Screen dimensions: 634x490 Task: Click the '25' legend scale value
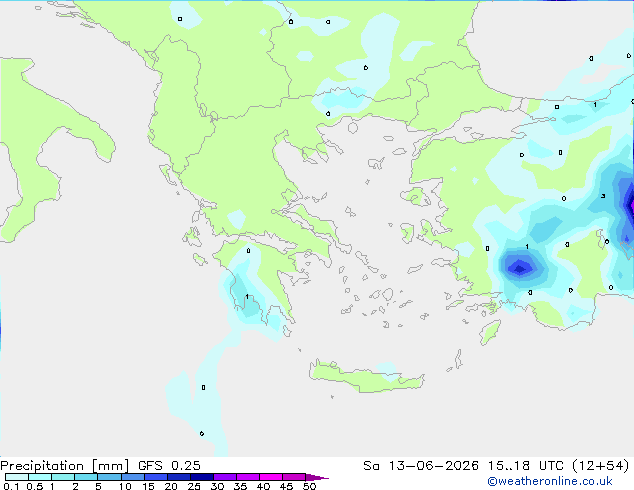(x=194, y=486)
